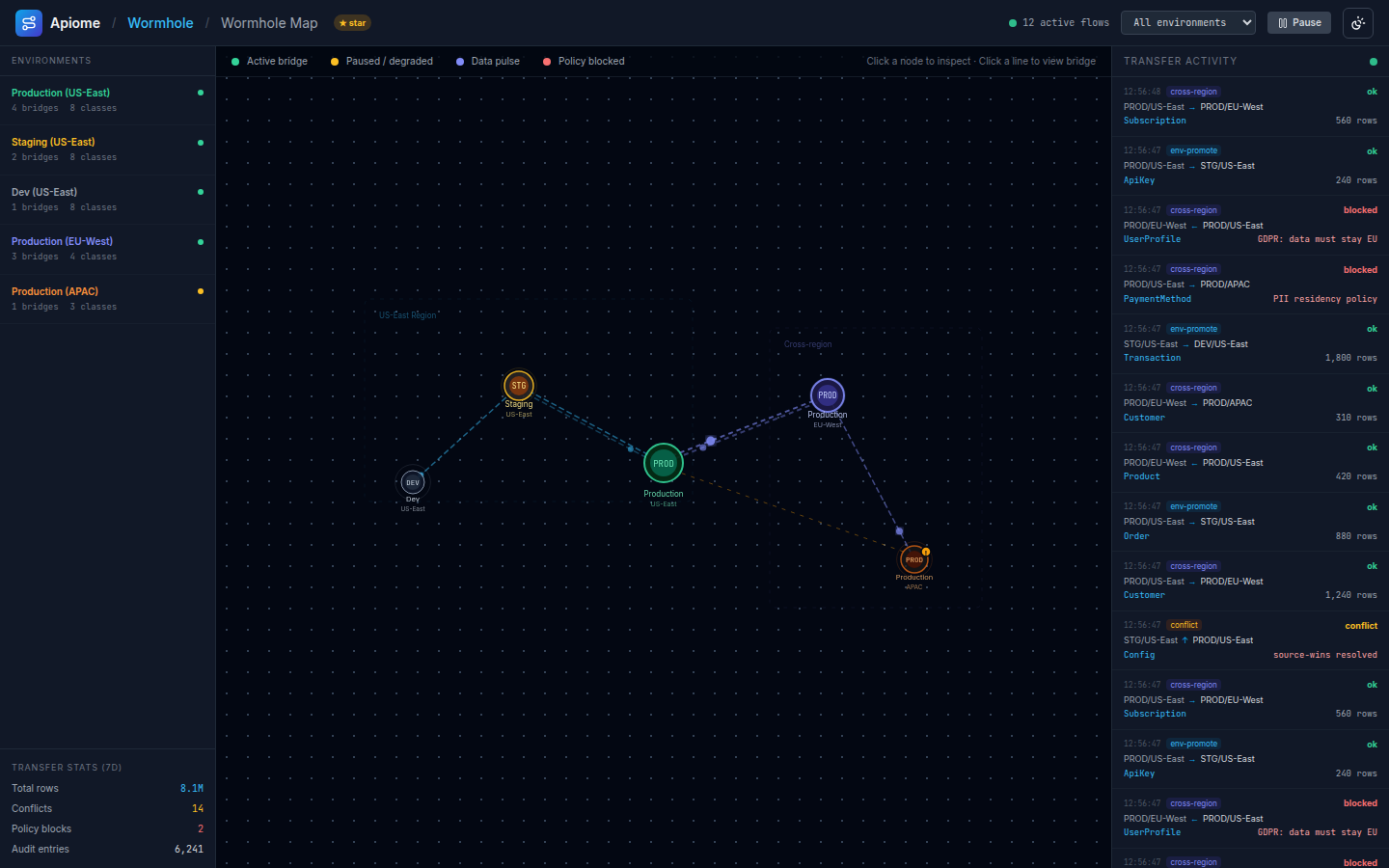
Task: Click the Active bridge legend entry
Action: (269, 61)
